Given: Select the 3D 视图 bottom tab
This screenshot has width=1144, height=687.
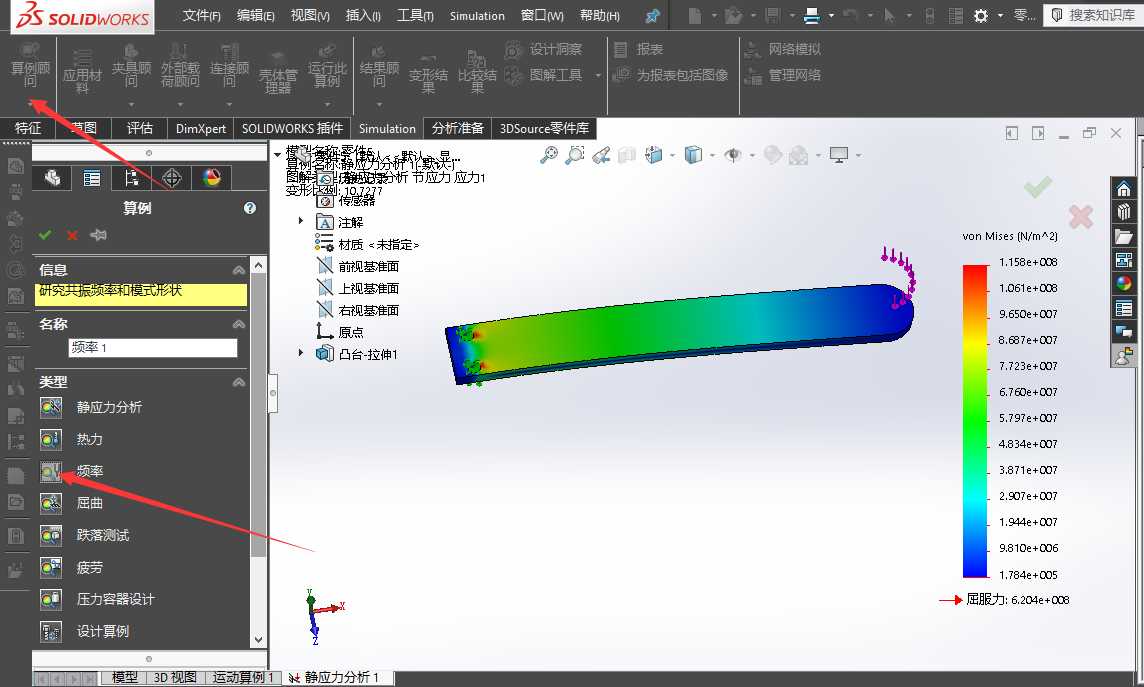Looking at the screenshot, I should [174, 678].
